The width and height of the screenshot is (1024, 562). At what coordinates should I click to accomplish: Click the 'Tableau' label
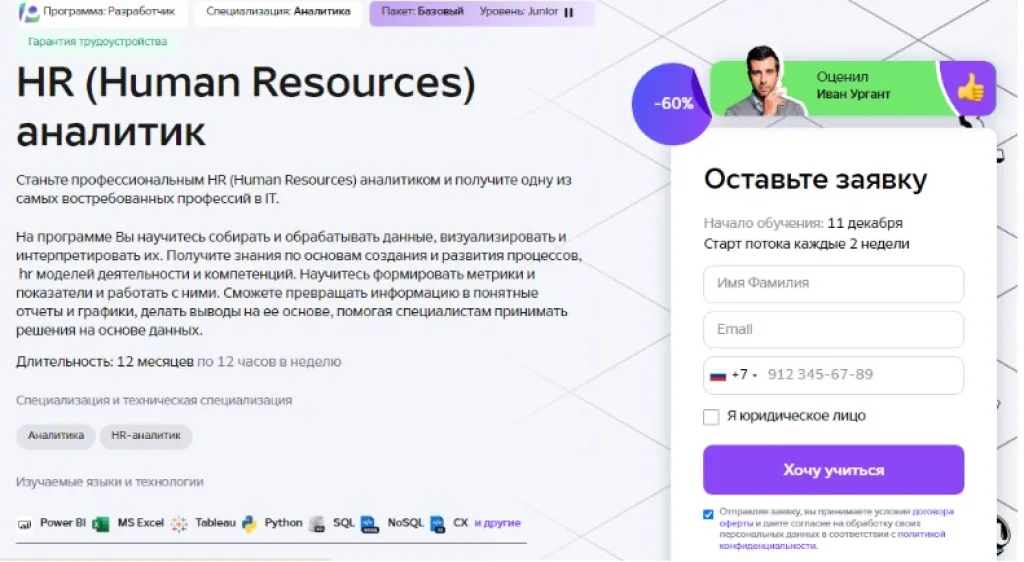(215, 523)
